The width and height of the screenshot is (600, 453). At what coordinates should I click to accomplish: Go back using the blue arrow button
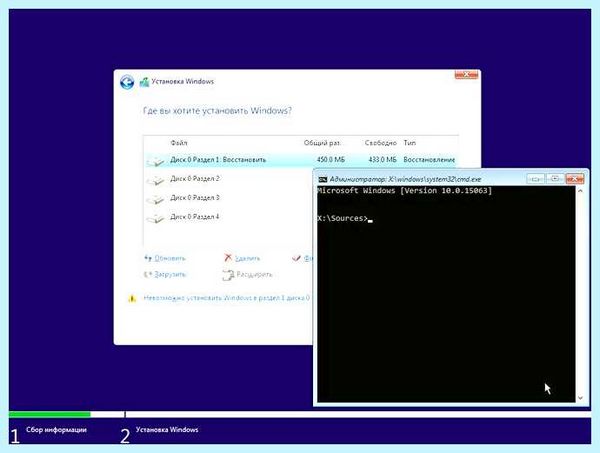pyautogui.click(x=127, y=82)
